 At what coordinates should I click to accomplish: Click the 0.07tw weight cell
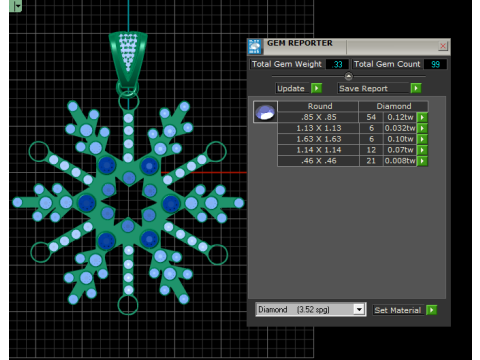coord(400,150)
